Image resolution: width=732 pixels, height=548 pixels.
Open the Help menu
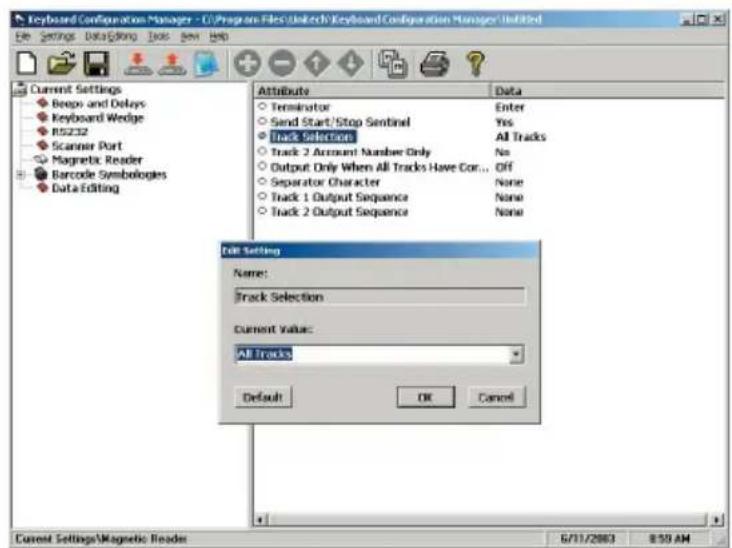click(218, 36)
